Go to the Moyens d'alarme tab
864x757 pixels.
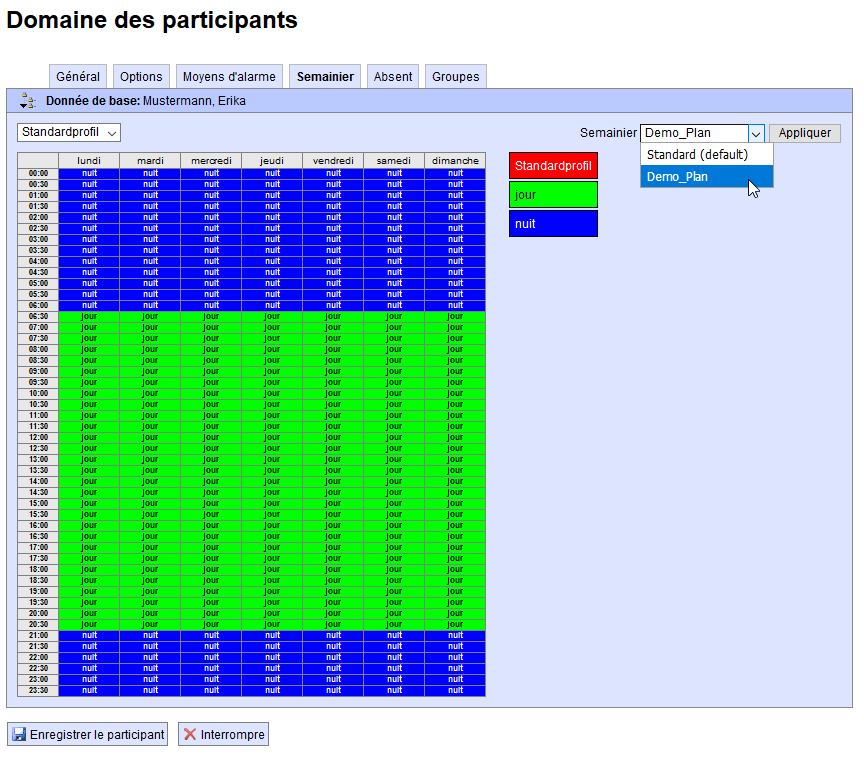229,77
